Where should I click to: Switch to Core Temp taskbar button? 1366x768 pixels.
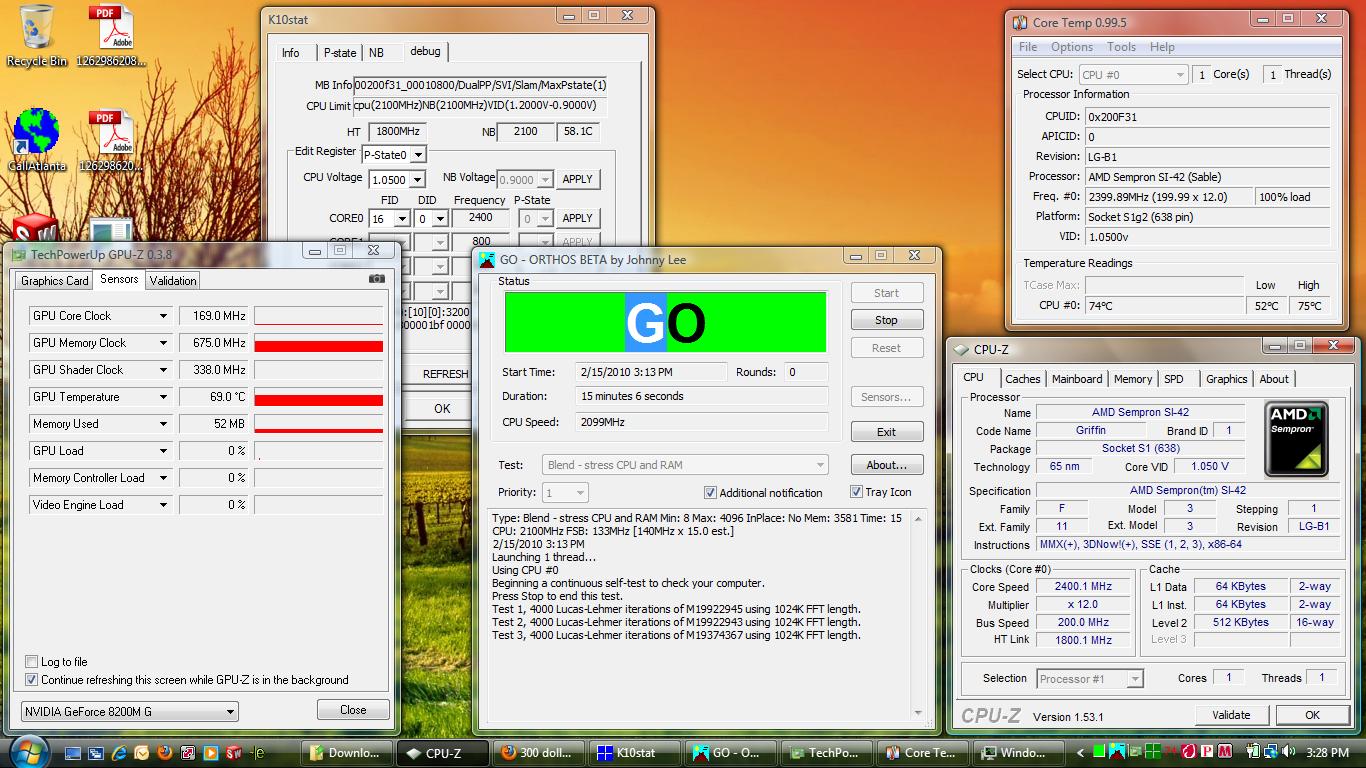coord(922,753)
